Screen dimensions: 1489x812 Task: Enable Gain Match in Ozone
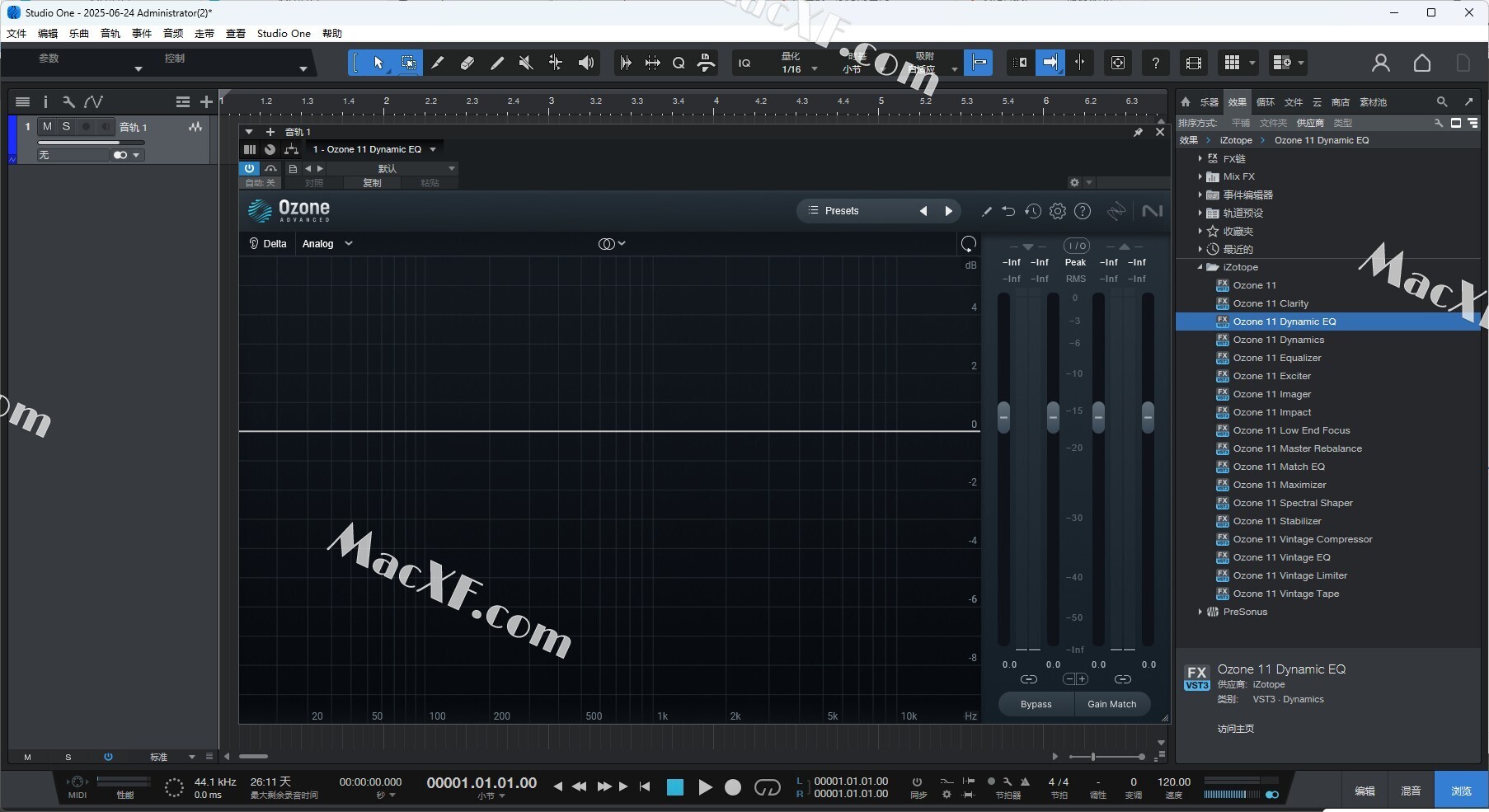(x=1112, y=704)
